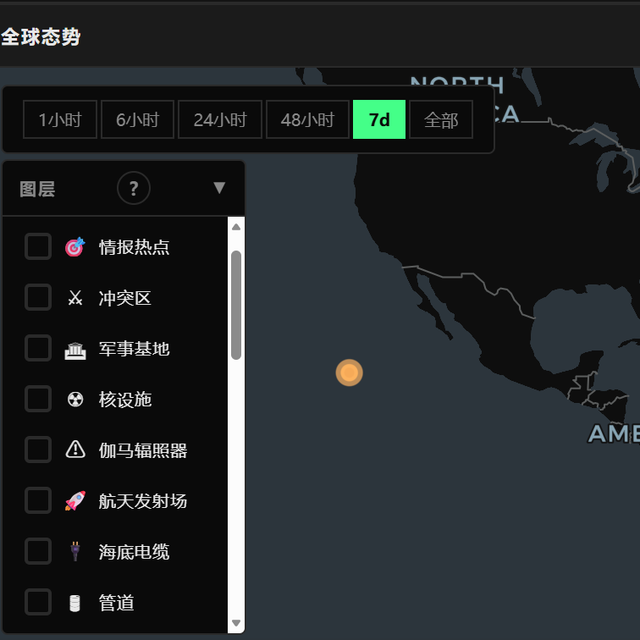Click the plug icon for 海底电缆
Image resolution: width=640 pixels, height=640 pixels.
coord(75,551)
